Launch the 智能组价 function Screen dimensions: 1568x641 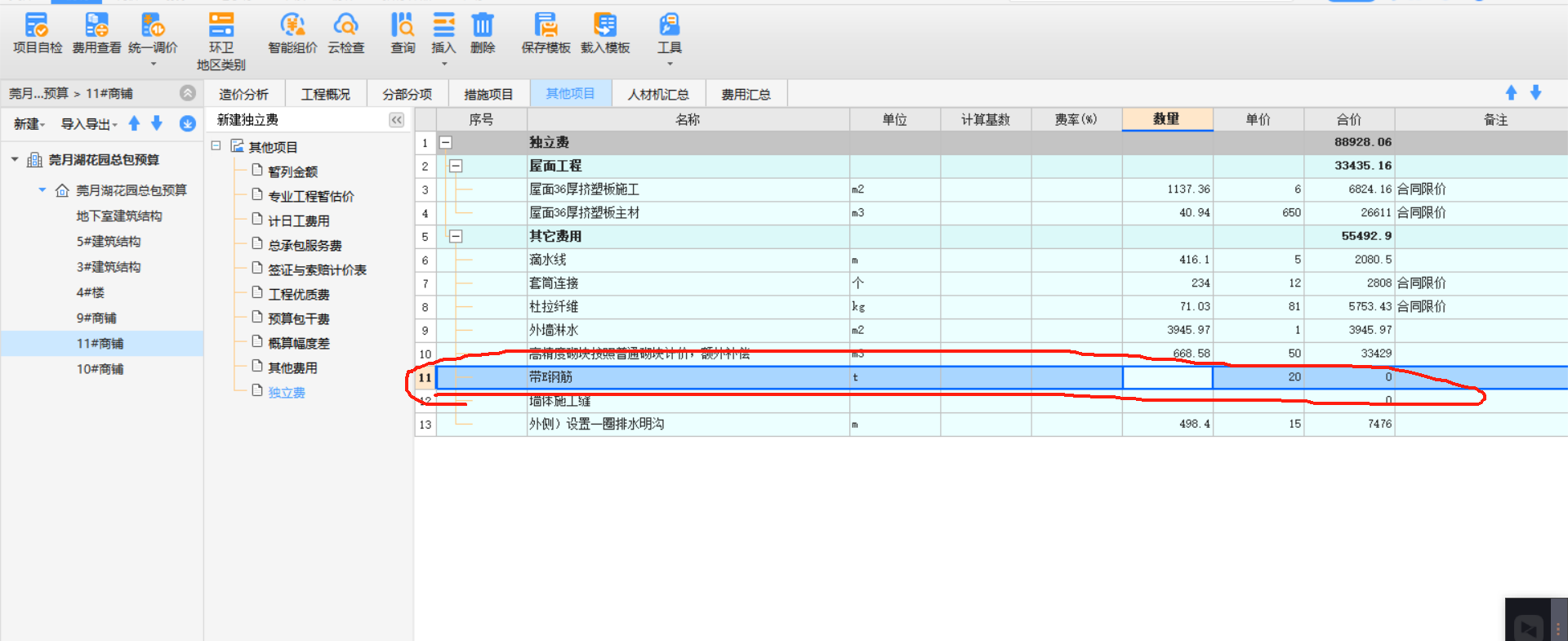[x=292, y=33]
